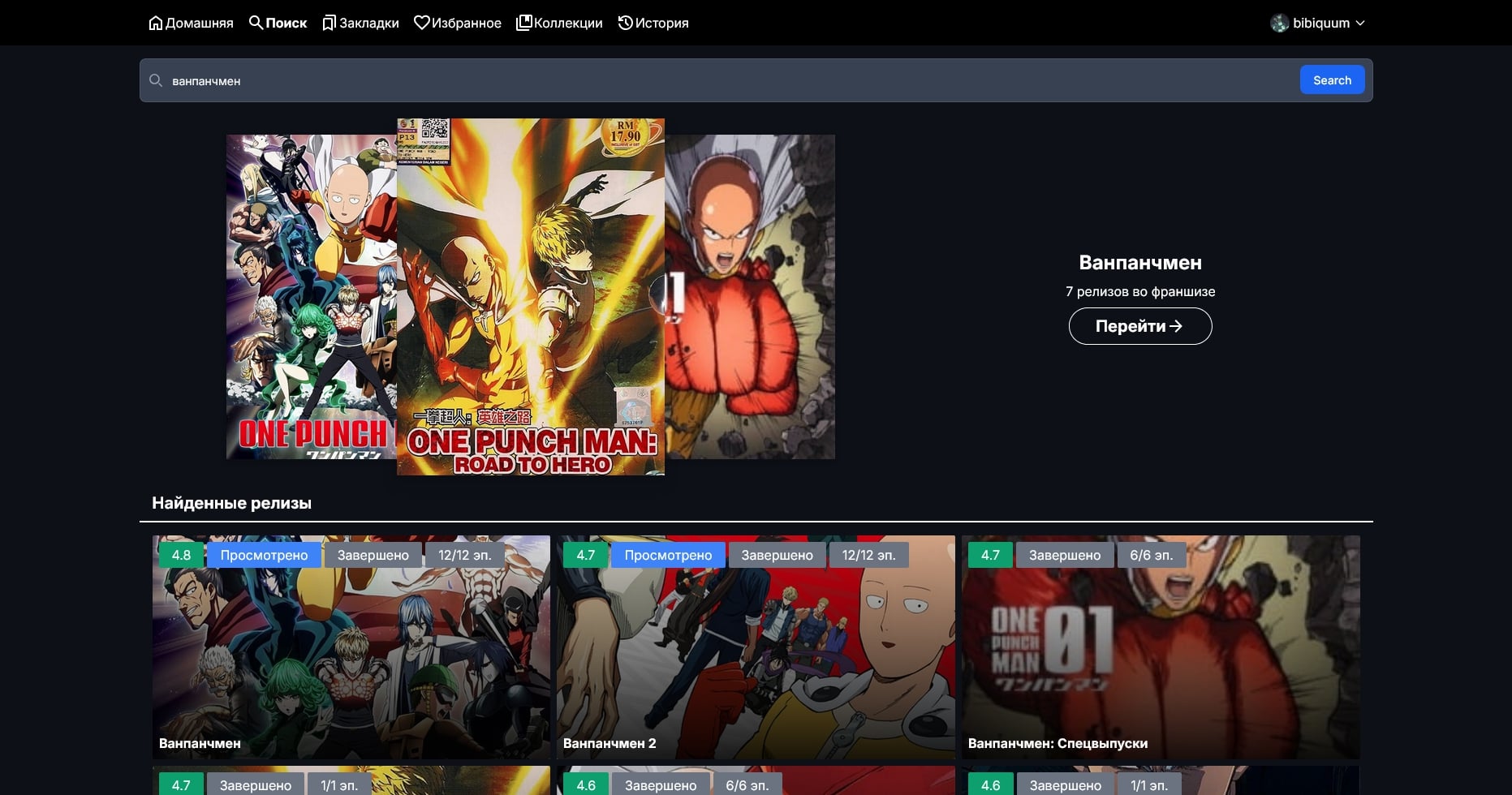Click the blue Search button
The image size is (1512, 795).
pos(1332,79)
